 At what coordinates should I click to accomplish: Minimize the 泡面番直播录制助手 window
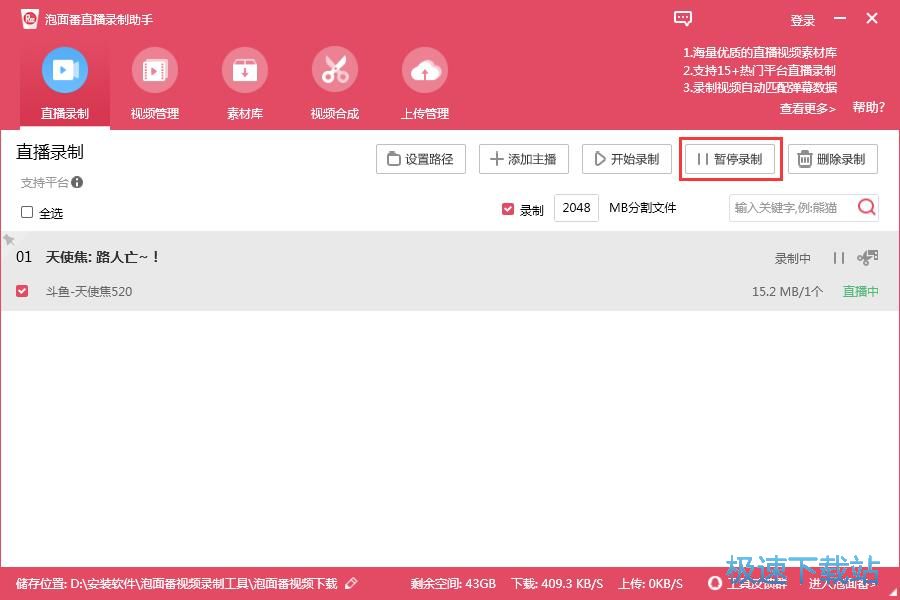coord(840,18)
